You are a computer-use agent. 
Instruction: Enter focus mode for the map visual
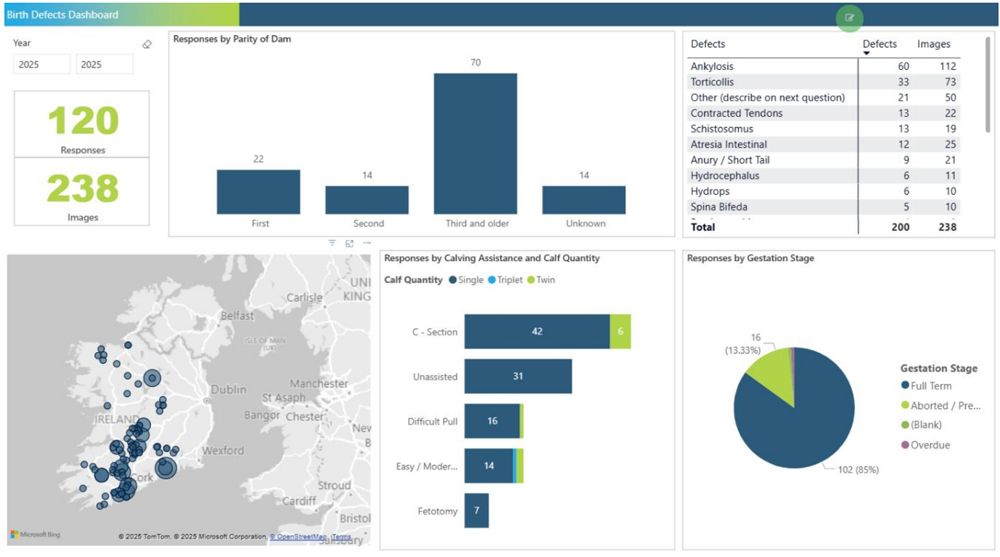point(349,243)
